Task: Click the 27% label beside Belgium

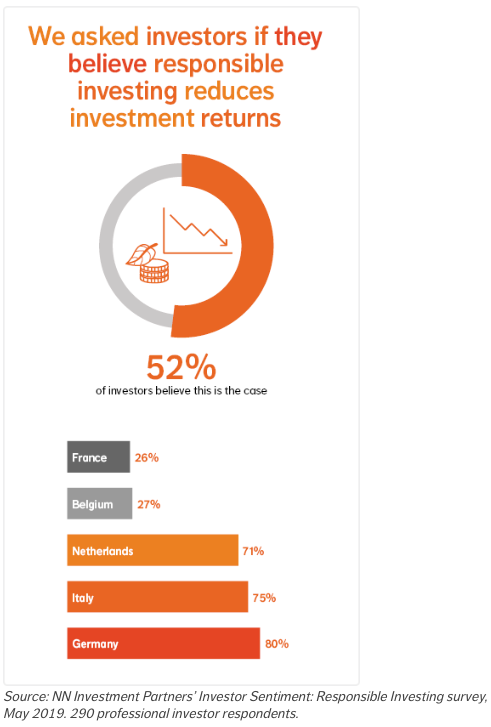Action: (x=148, y=504)
